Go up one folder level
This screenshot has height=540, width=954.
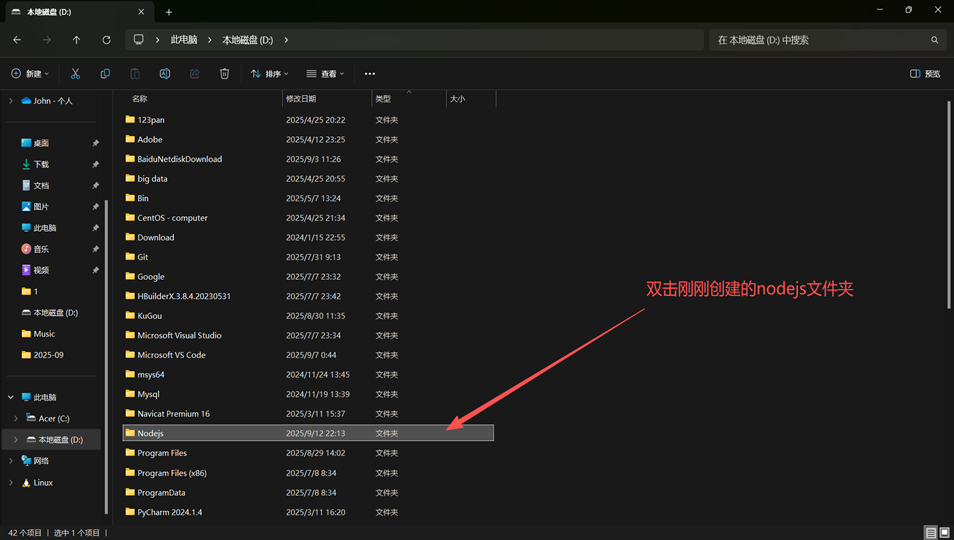click(x=77, y=40)
